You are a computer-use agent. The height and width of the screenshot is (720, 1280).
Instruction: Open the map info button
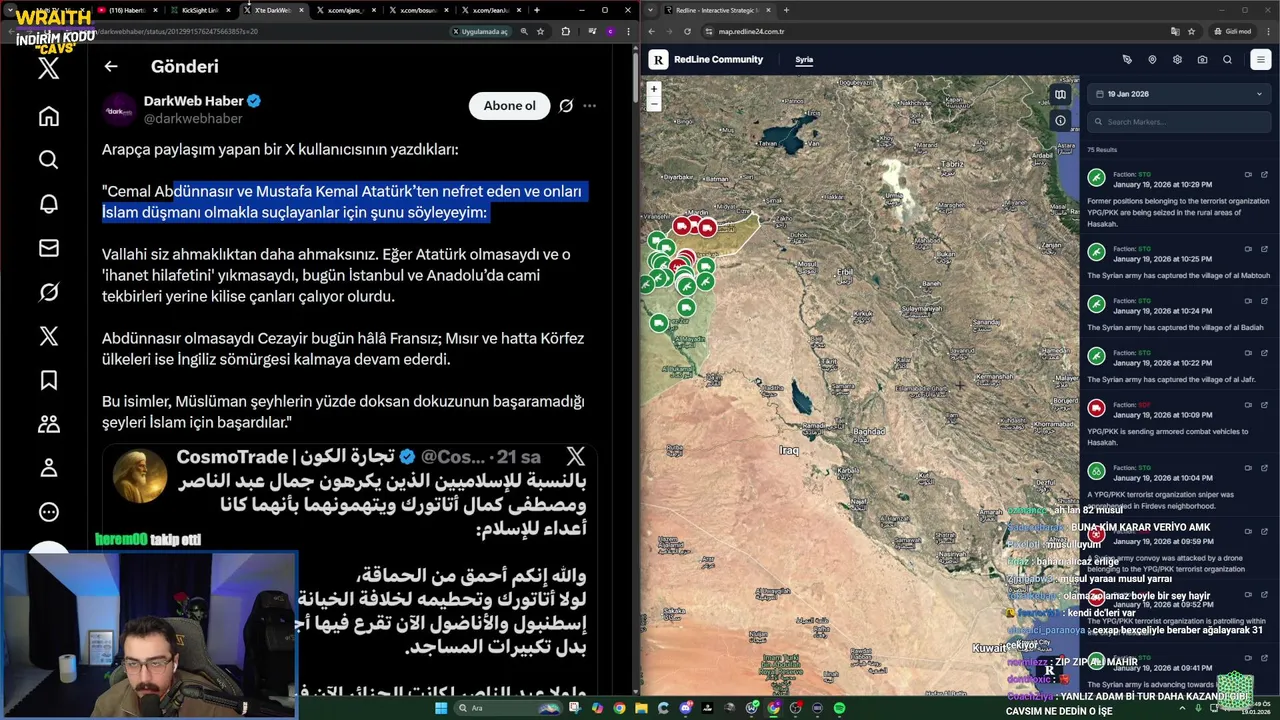[x=1060, y=121]
